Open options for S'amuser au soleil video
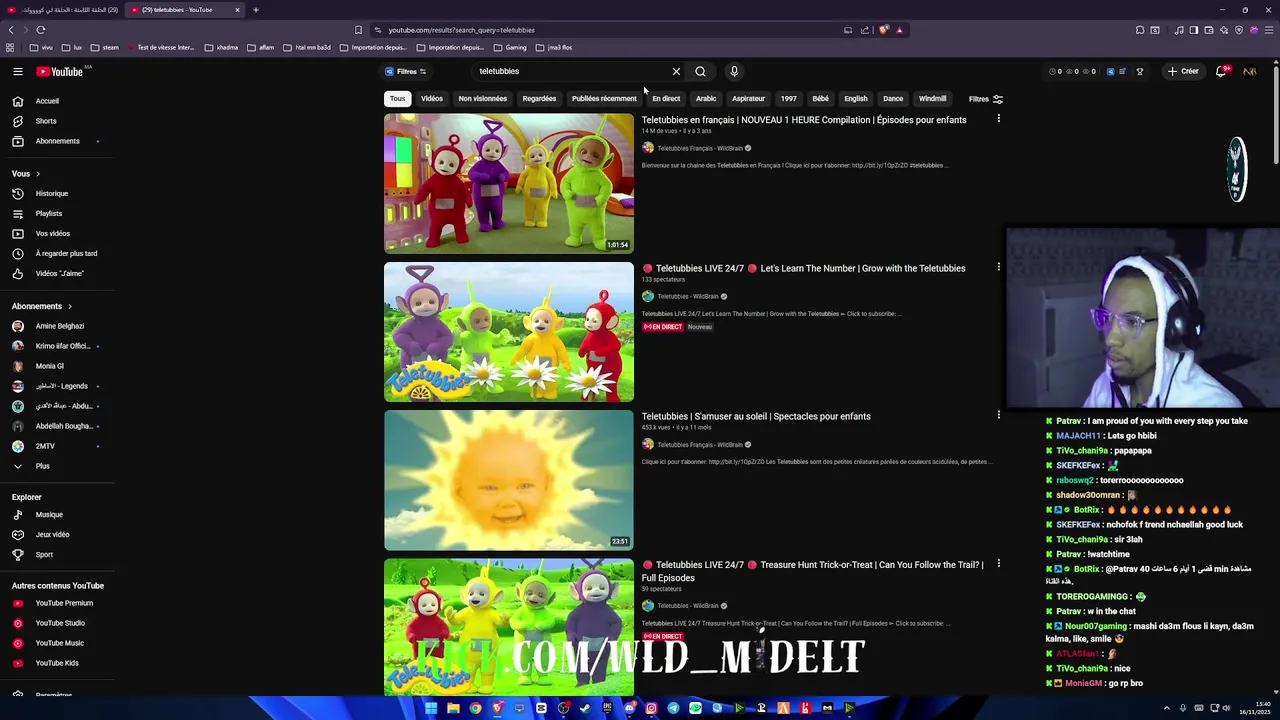 click(998, 415)
